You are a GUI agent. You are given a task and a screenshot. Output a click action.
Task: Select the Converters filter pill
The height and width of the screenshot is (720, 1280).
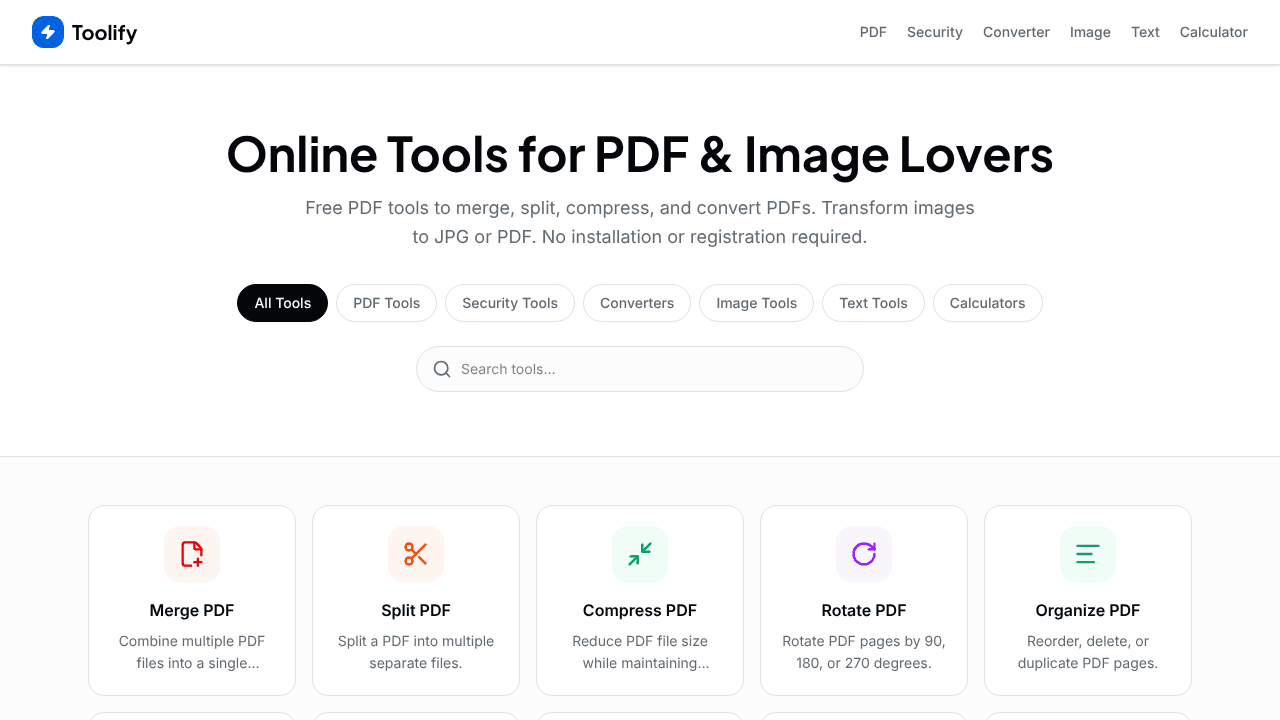[x=637, y=303]
